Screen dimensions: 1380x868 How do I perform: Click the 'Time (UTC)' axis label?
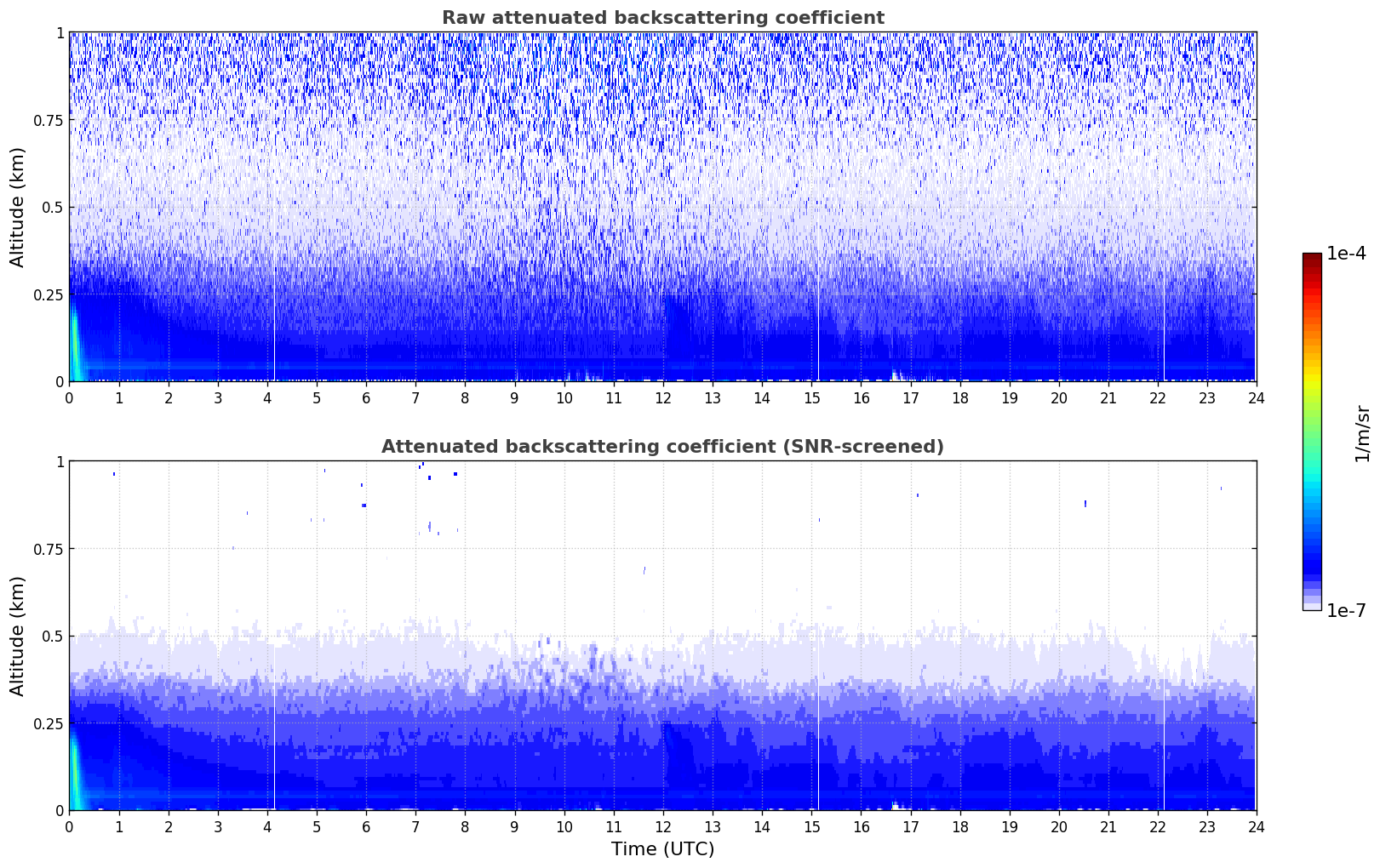pos(662,849)
